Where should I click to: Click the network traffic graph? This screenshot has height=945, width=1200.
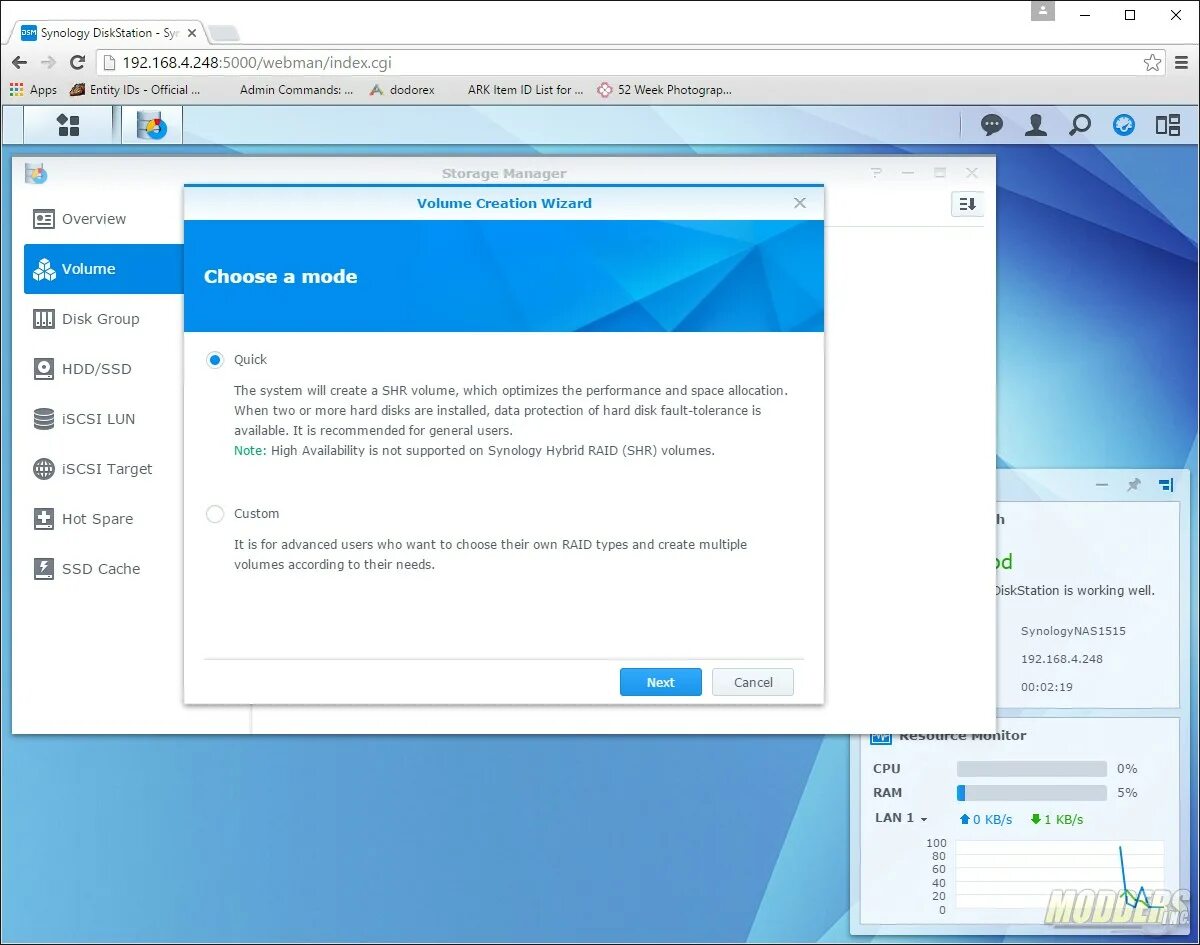pyautogui.click(x=1059, y=877)
